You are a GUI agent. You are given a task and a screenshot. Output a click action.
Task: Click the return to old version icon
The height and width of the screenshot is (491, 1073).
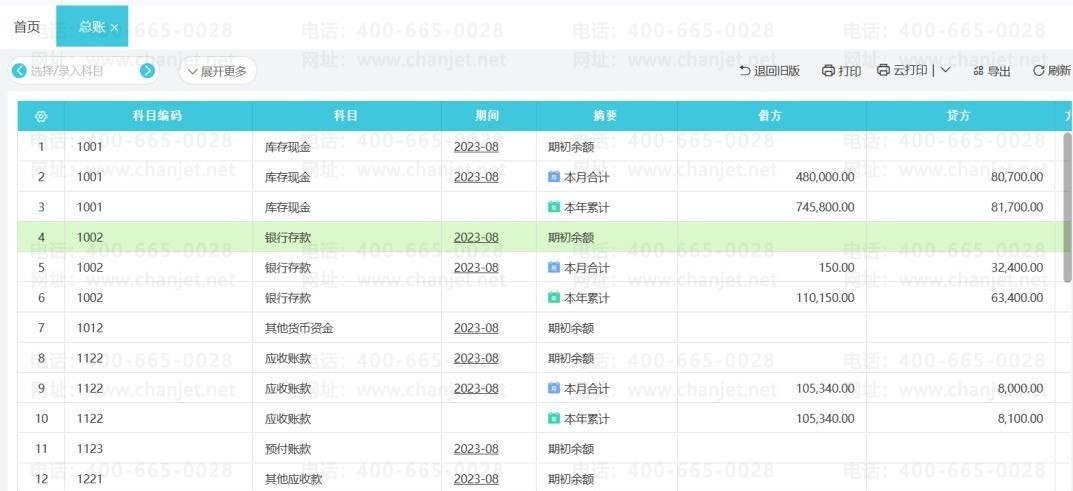(745, 70)
